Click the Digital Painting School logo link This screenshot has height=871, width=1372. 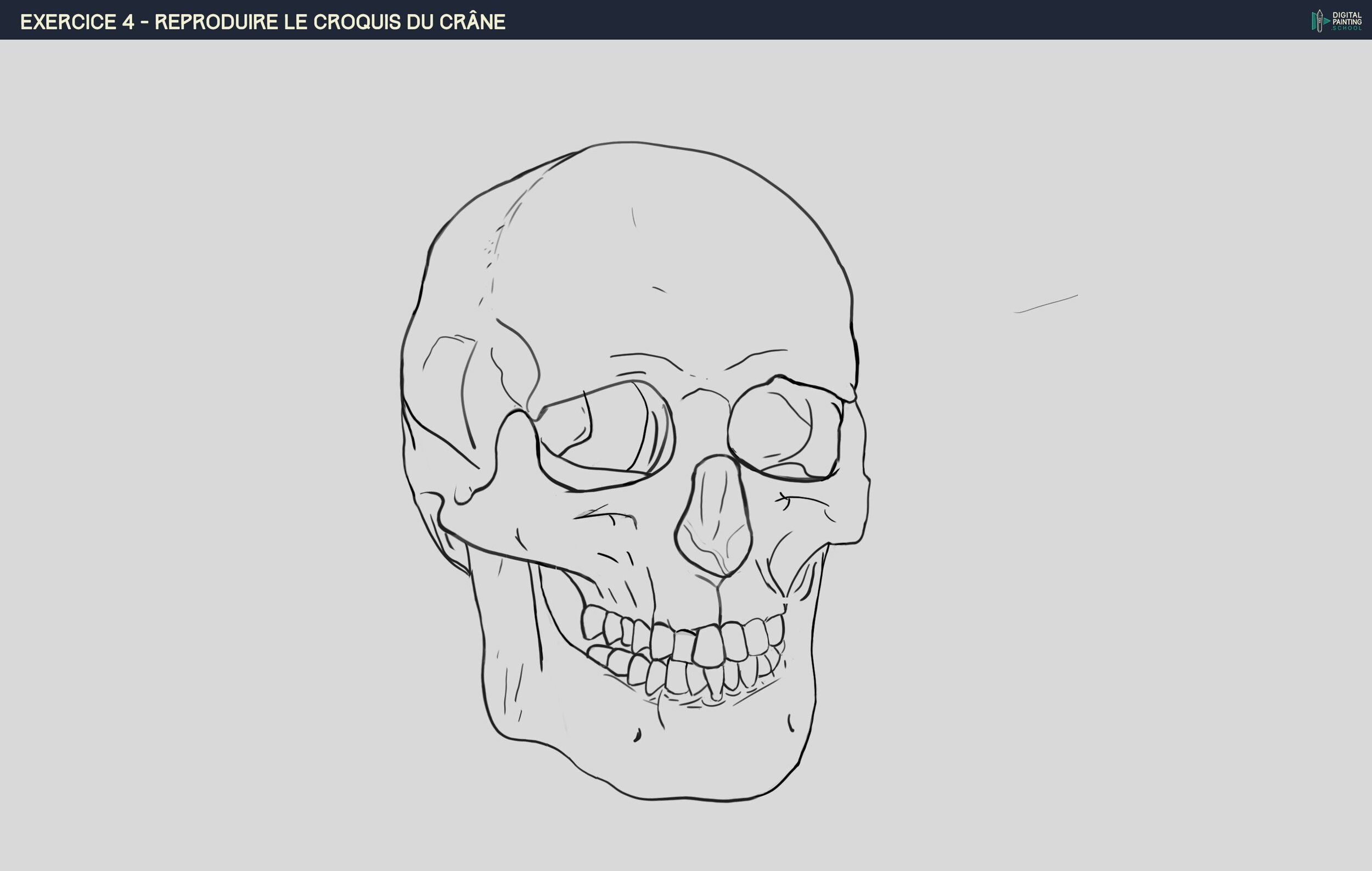point(1333,21)
